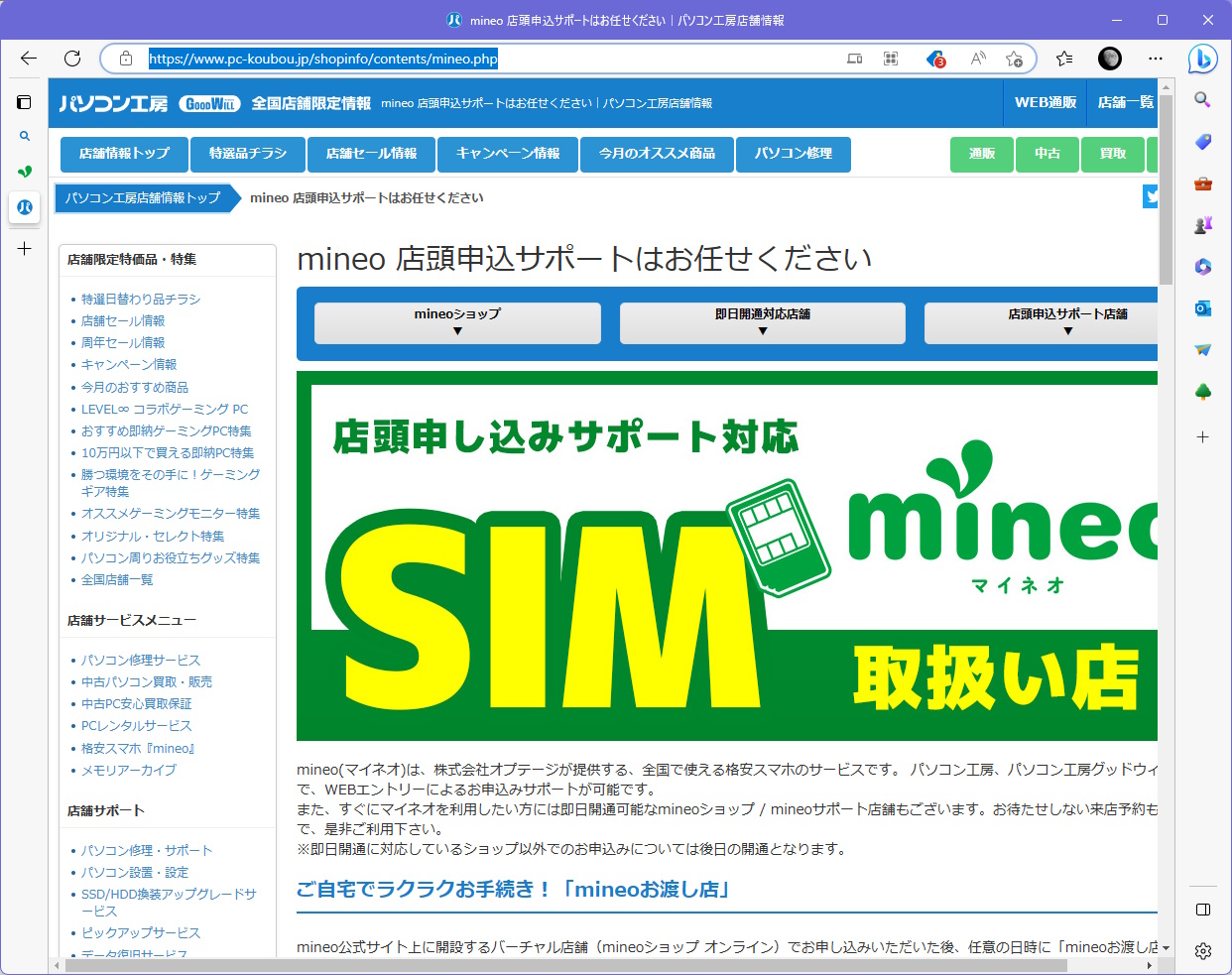
Task: Open Edge settings and more menu
Action: click(x=1156, y=59)
